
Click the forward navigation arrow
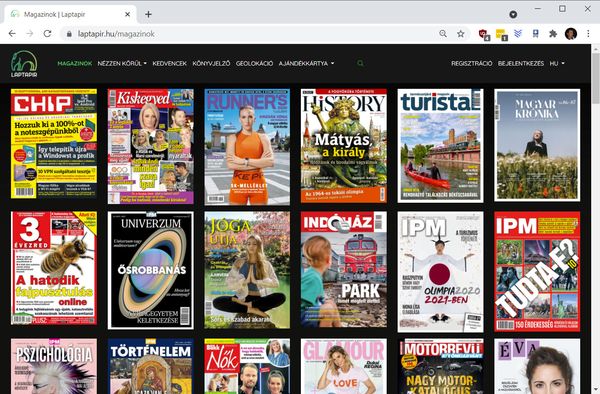click(30, 34)
